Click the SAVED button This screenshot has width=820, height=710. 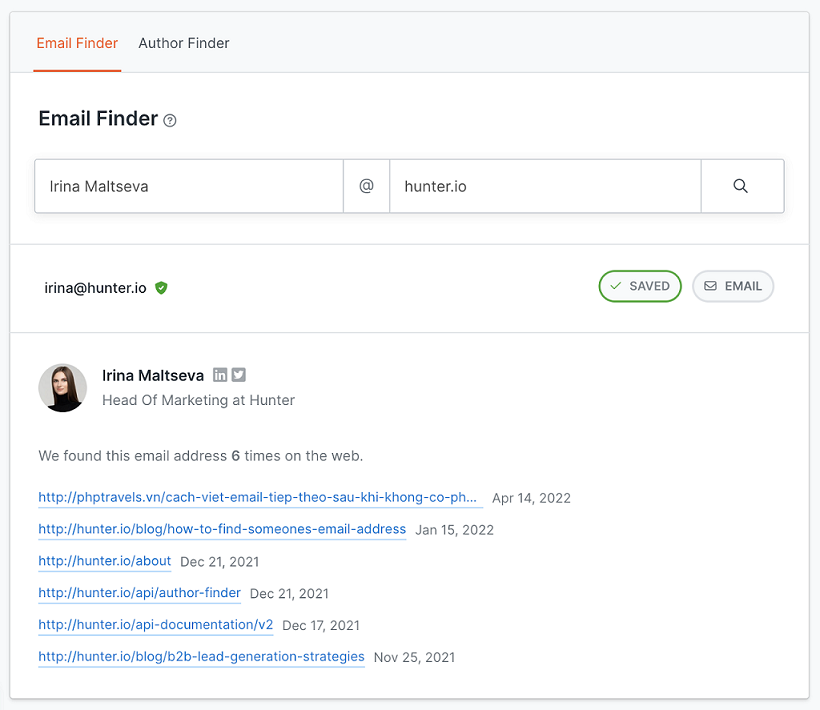tap(640, 286)
